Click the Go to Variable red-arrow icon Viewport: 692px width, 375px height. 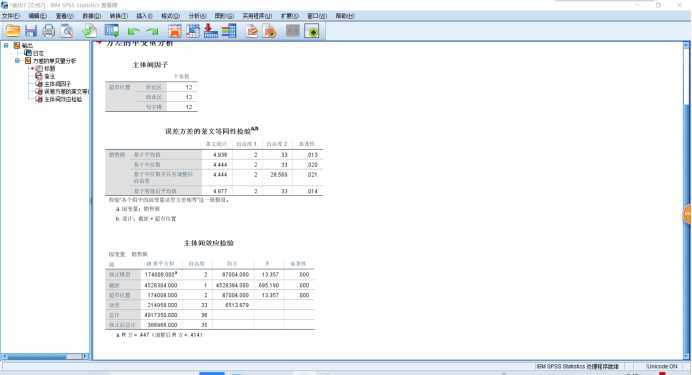click(x=211, y=31)
